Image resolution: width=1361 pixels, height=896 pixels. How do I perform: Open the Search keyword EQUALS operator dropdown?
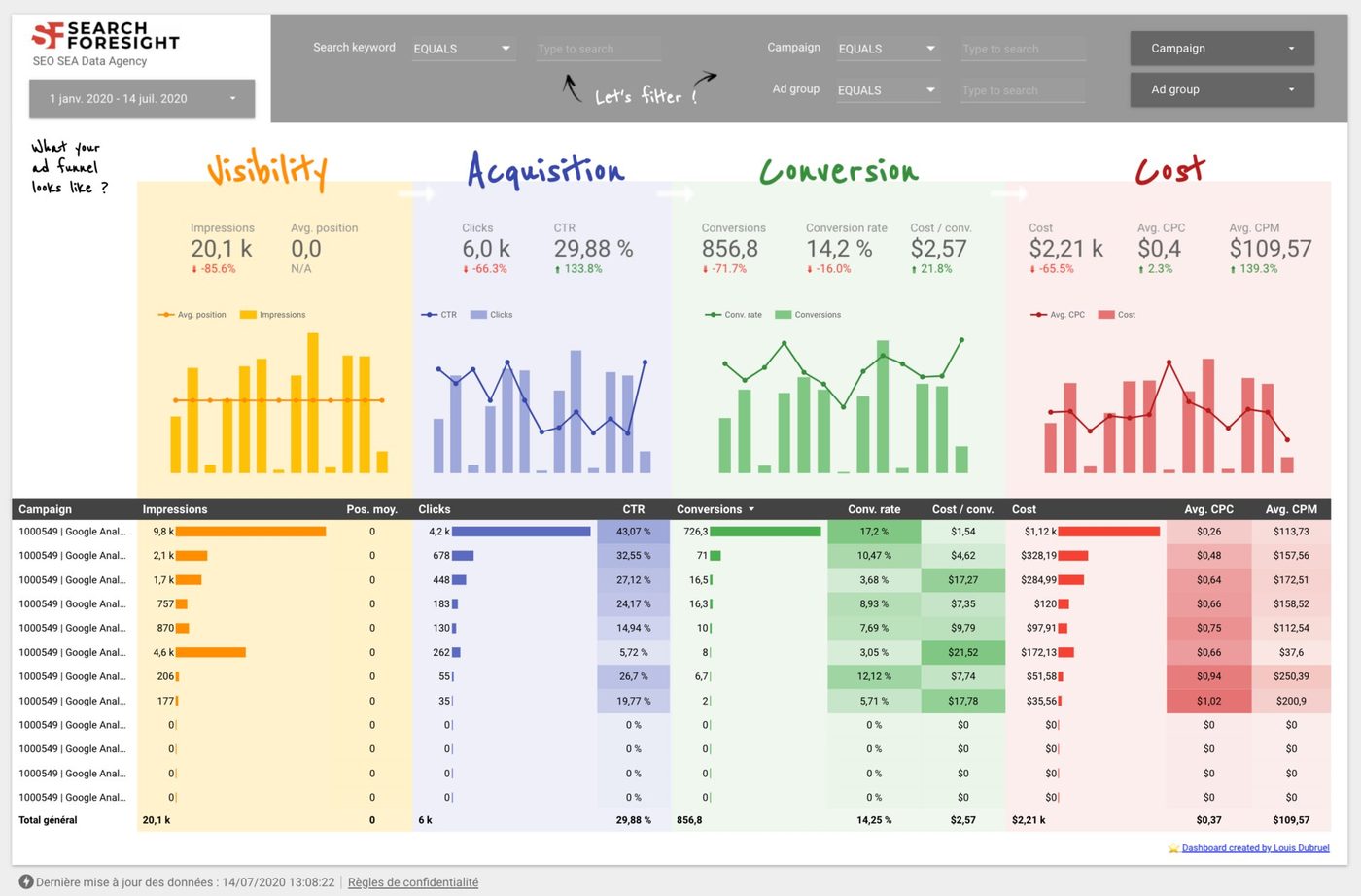click(463, 49)
